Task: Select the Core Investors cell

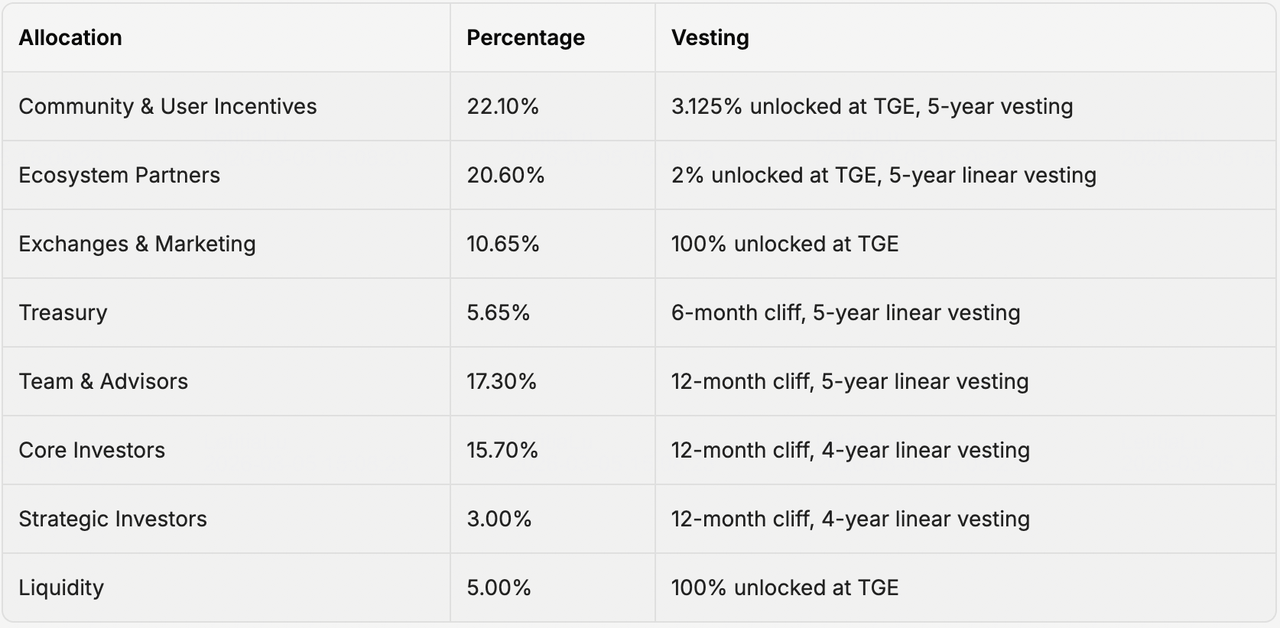Action: click(91, 450)
